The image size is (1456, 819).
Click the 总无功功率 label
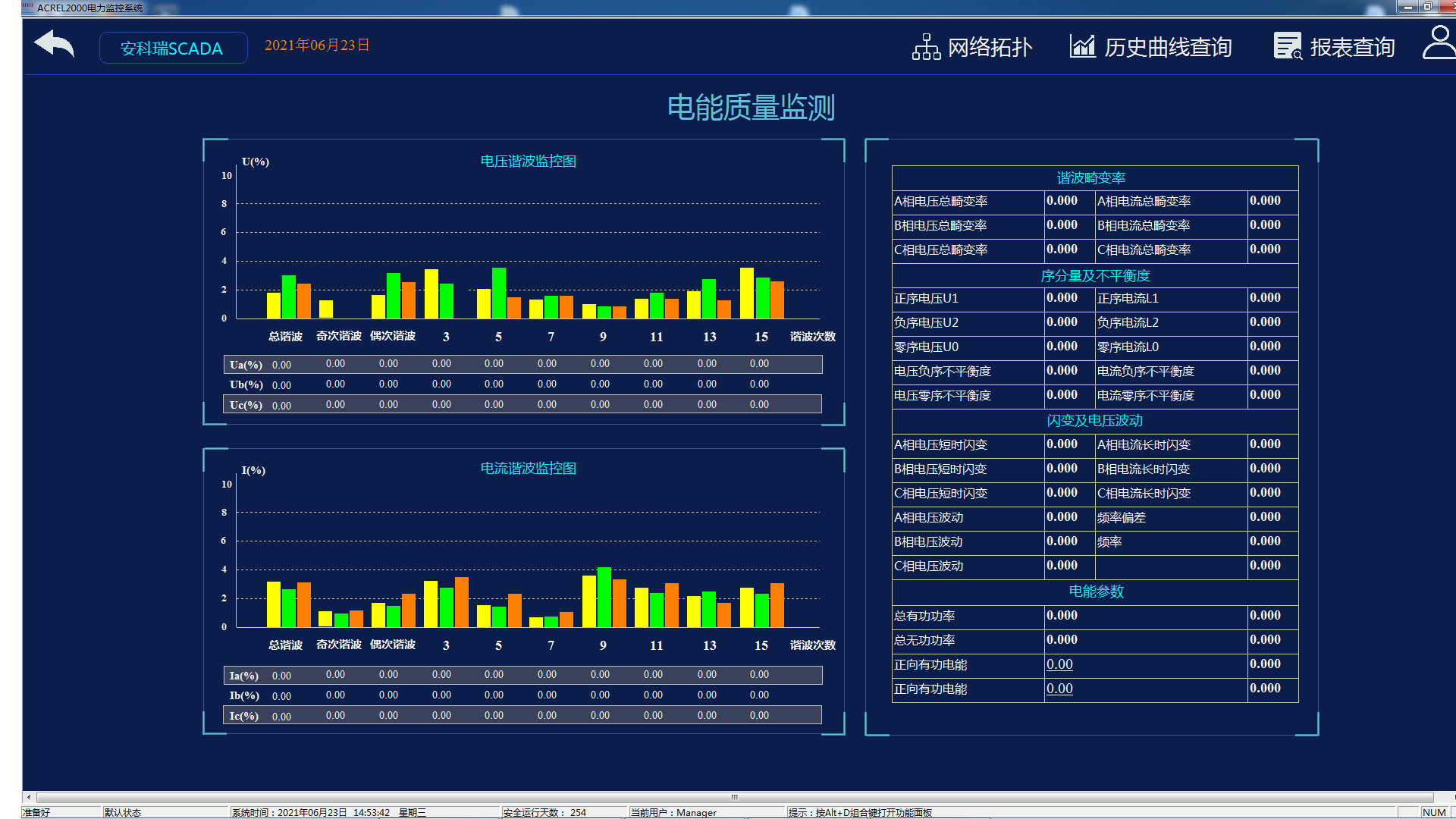click(x=924, y=641)
